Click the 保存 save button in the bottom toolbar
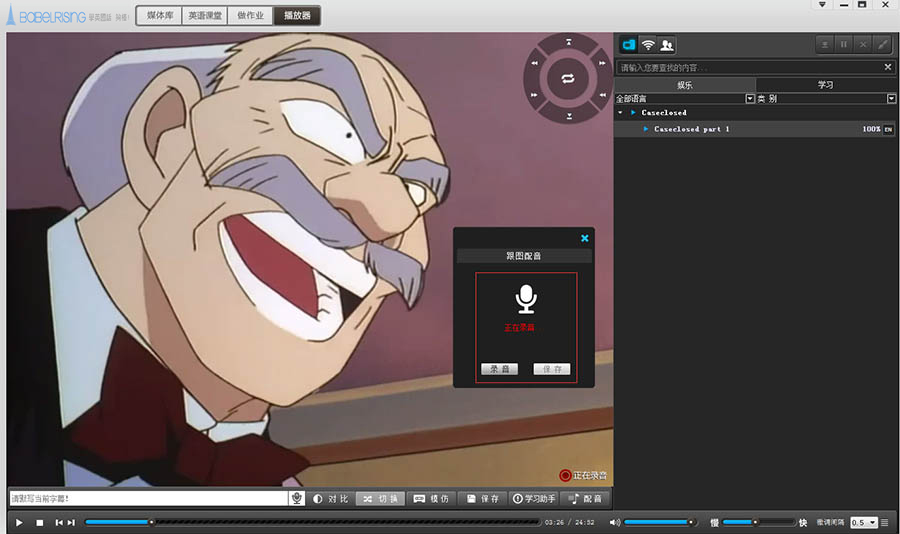This screenshot has width=900, height=534. (x=483, y=499)
